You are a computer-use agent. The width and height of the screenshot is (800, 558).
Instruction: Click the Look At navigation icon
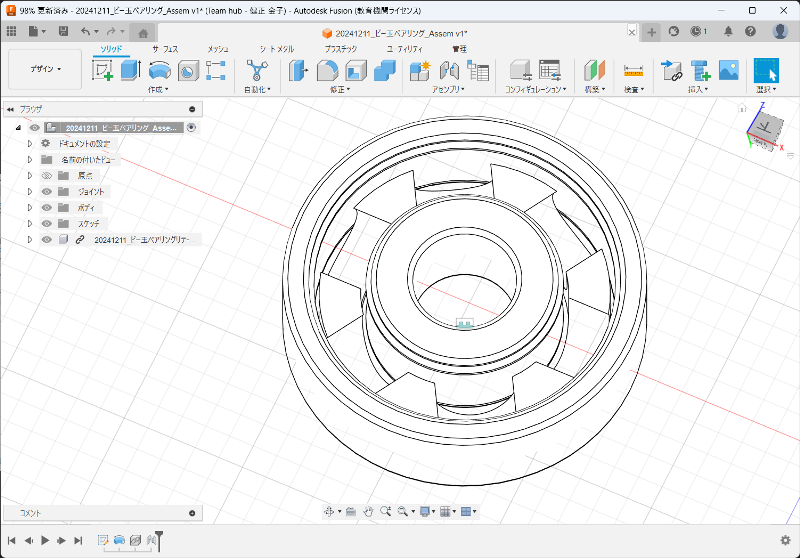[x=351, y=511]
